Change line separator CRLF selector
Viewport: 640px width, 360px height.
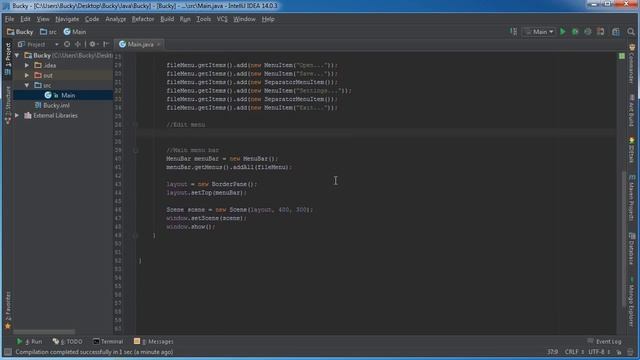pos(574,352)
